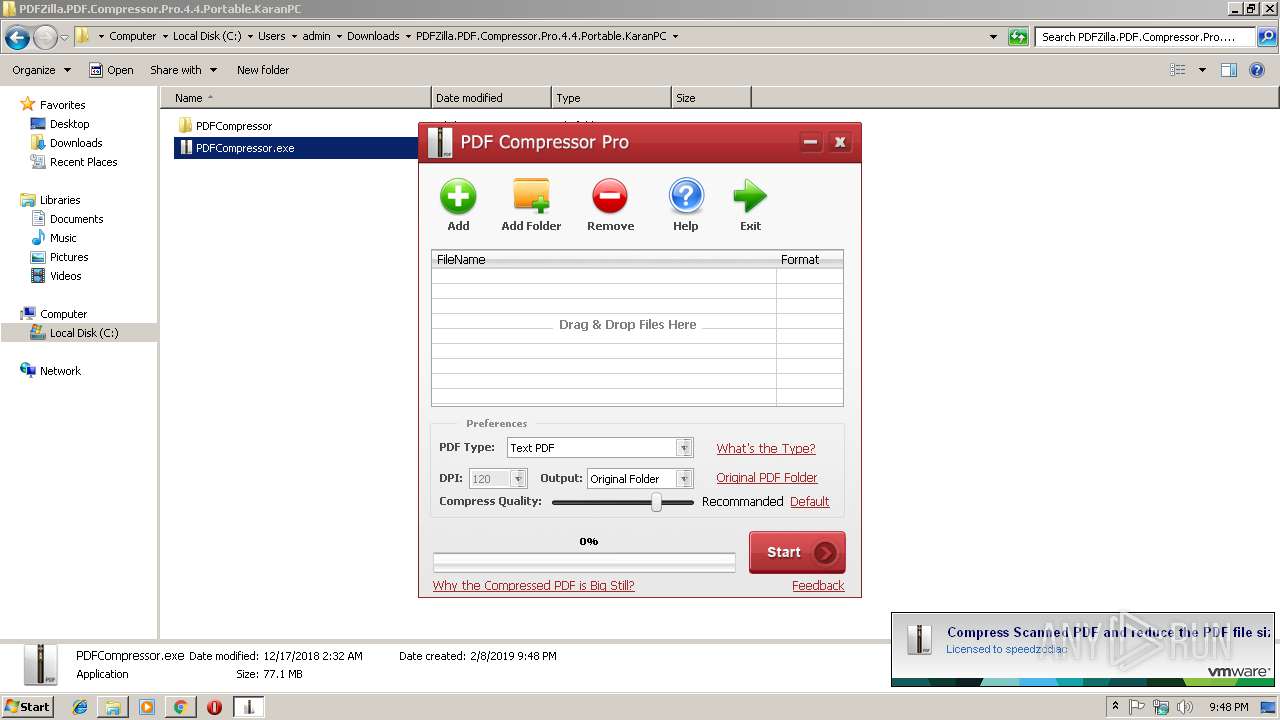This screenshot has width=1280, height=720.
Task: Open Why the Compressed PDF is Big Still link
Action: coord(534,586)
